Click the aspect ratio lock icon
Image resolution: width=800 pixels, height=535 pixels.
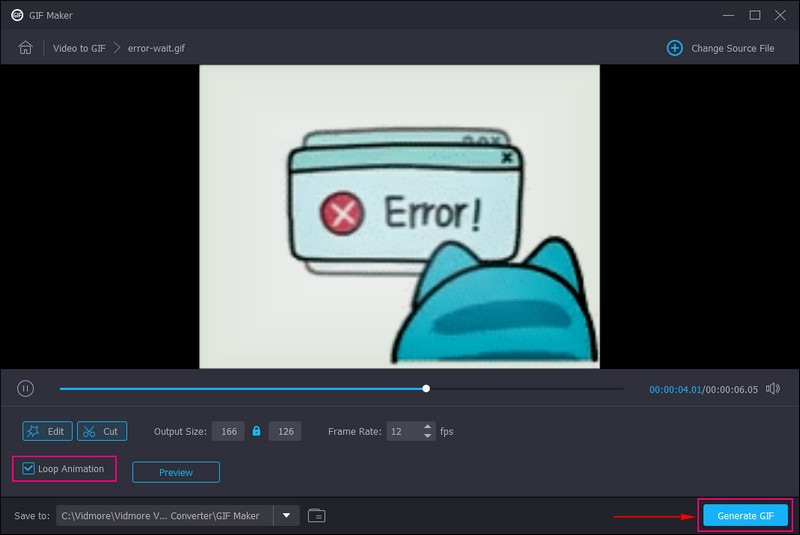(x=256, y=431)
